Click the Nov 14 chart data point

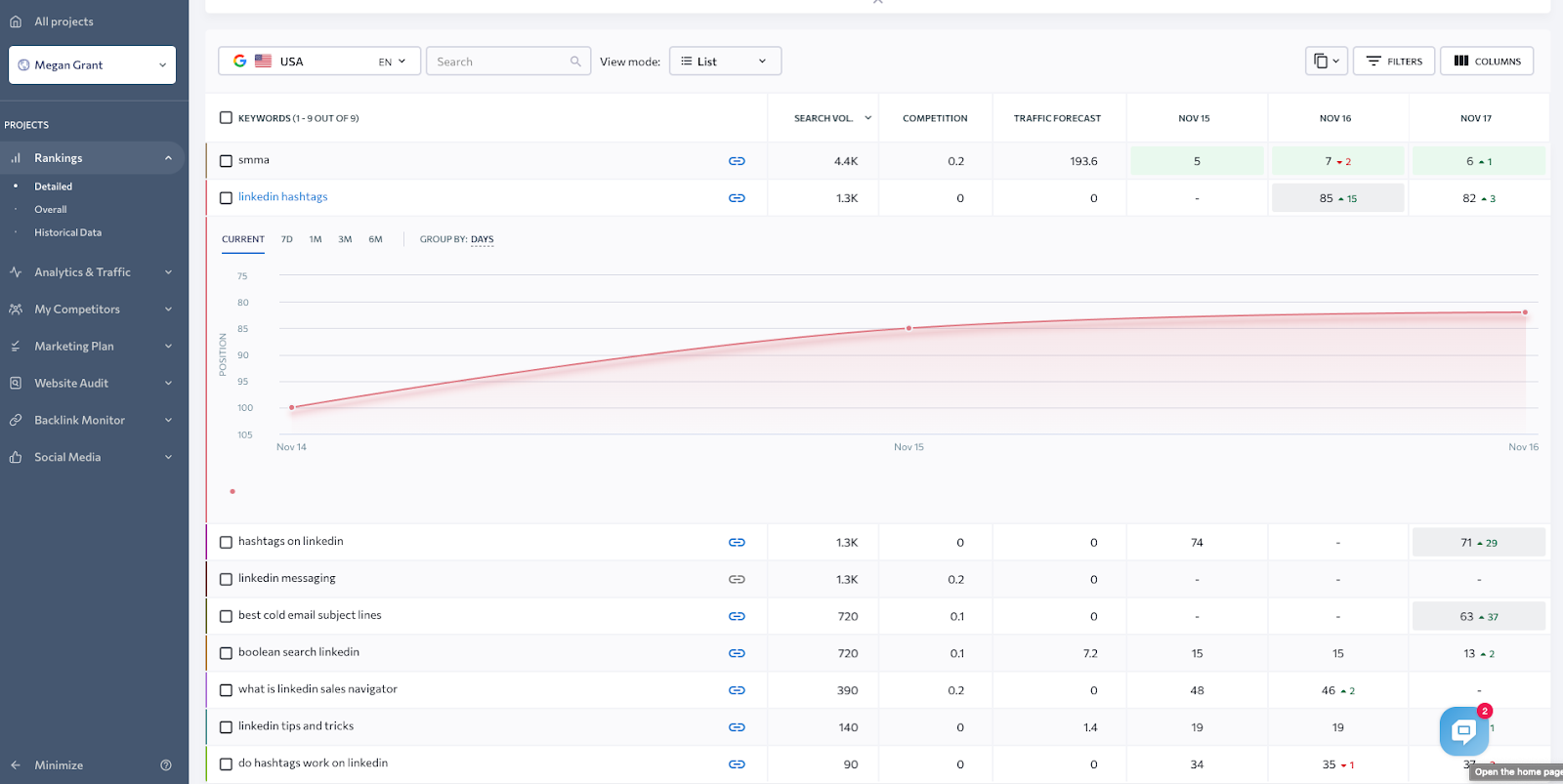tap(292, 407)
